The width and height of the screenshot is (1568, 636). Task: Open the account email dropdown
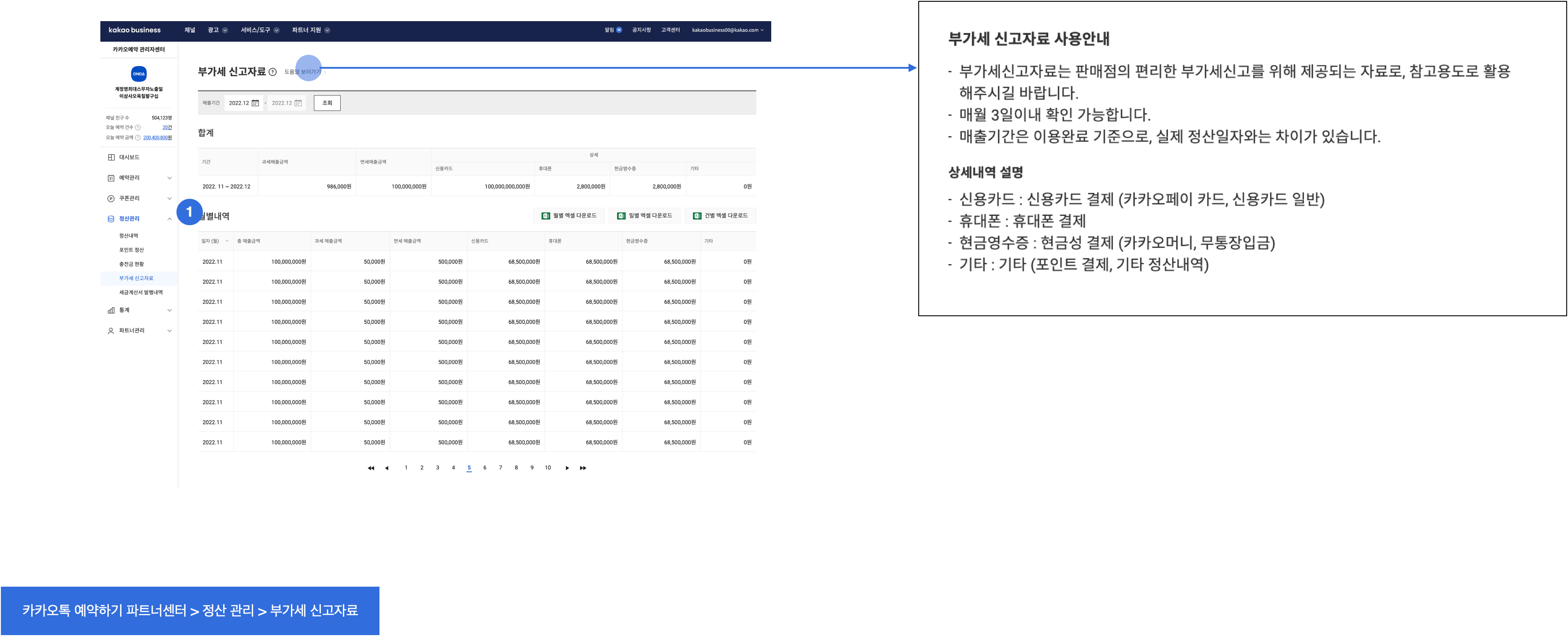(x=727, y=30)
